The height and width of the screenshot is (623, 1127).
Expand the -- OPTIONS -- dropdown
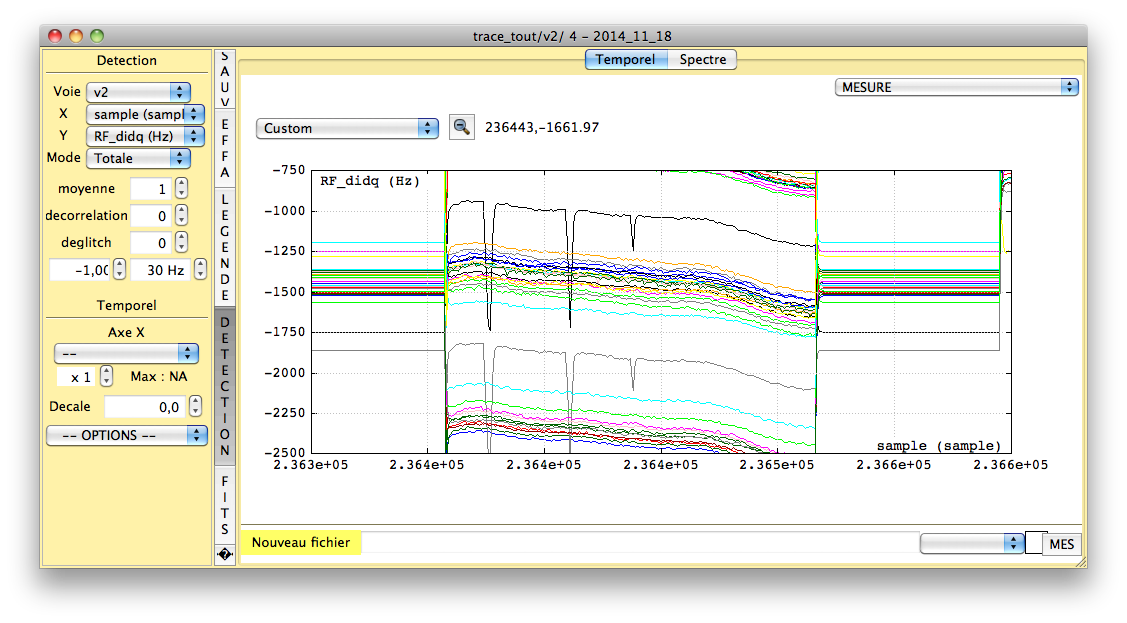click(x=126, y=435)
